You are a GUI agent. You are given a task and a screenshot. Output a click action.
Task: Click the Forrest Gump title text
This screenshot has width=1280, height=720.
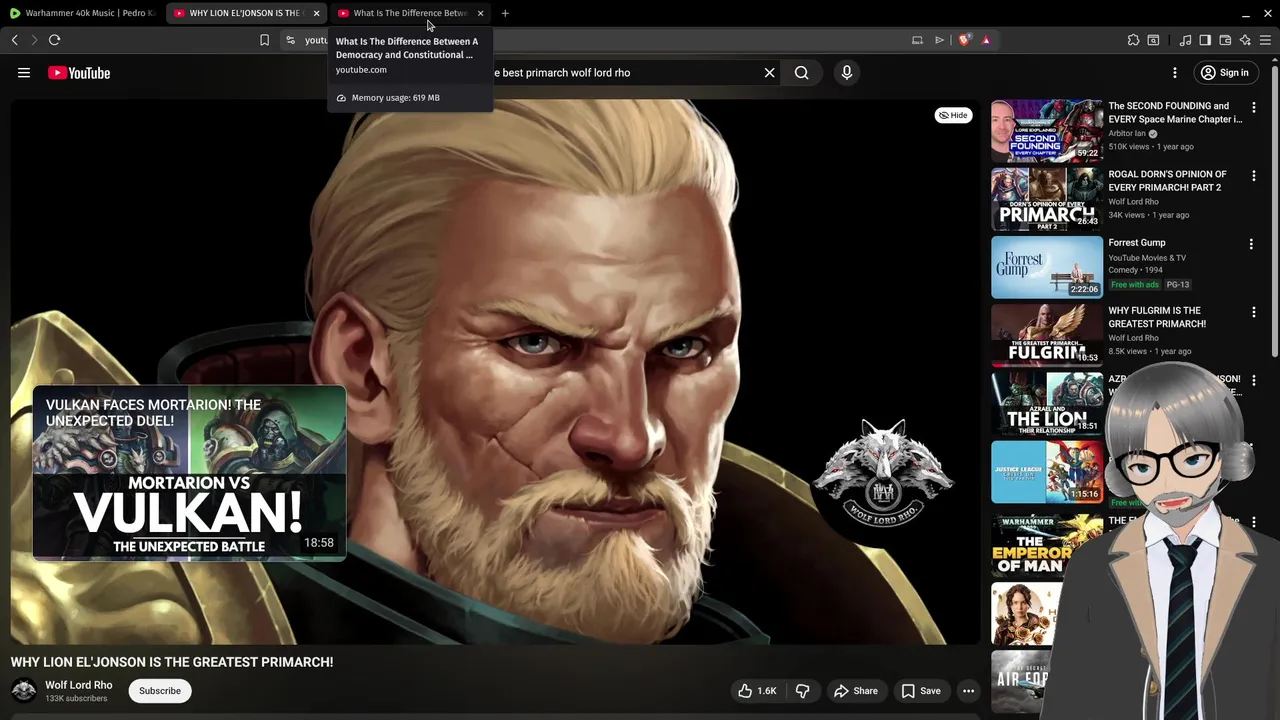[x=1137, y=243]
